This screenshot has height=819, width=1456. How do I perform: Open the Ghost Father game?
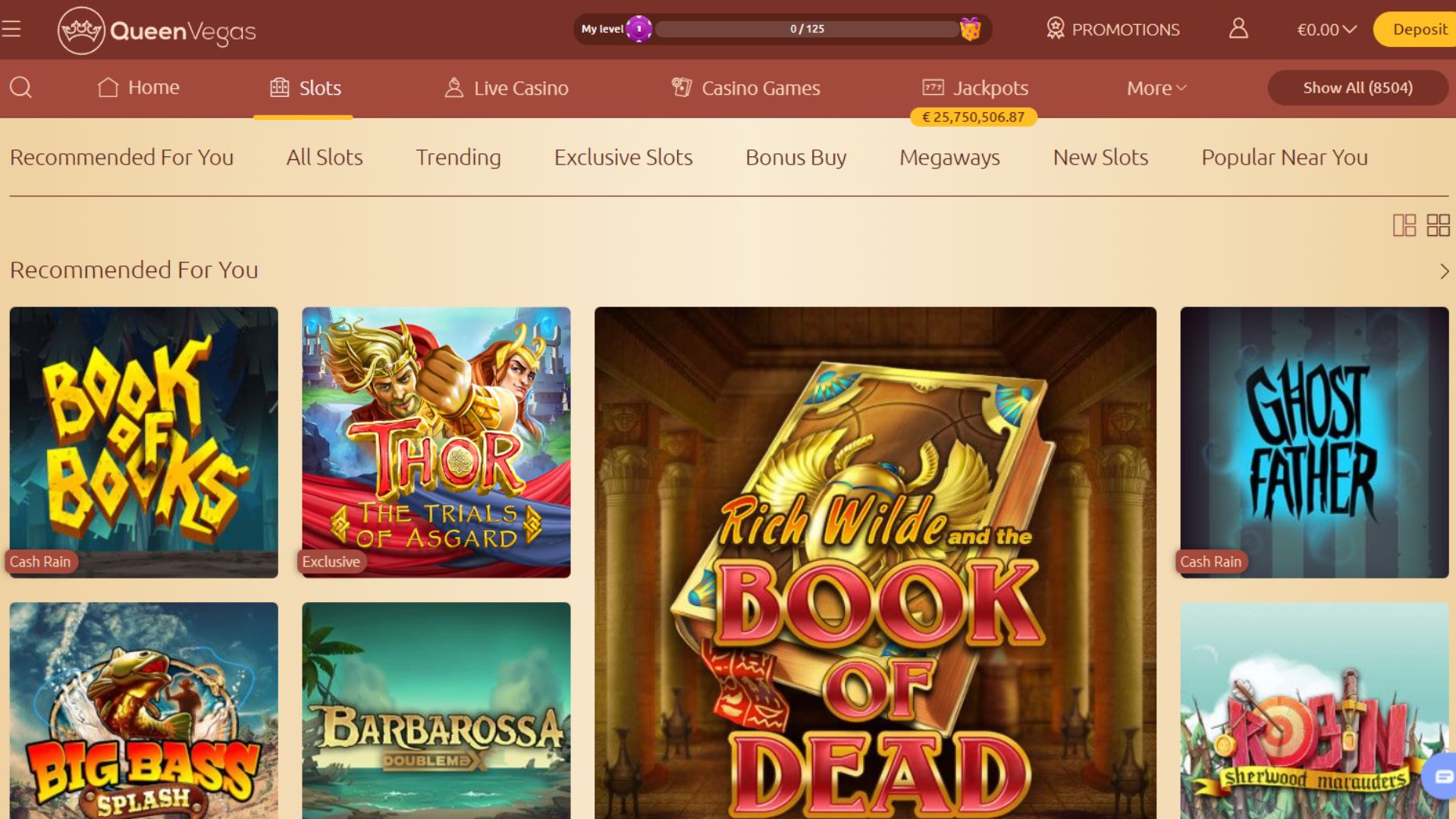[1314, 442]
